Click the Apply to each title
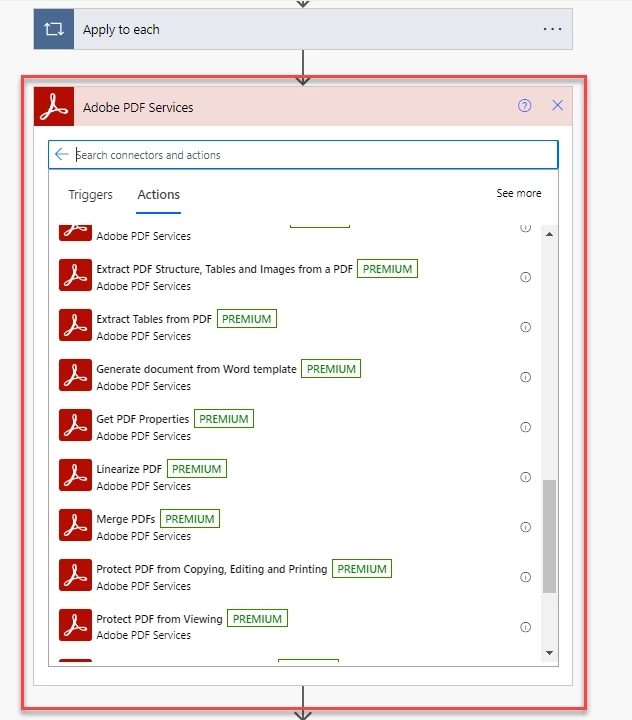Image resolution: width=632 pixels, height=720 pixels. point(121,30)
